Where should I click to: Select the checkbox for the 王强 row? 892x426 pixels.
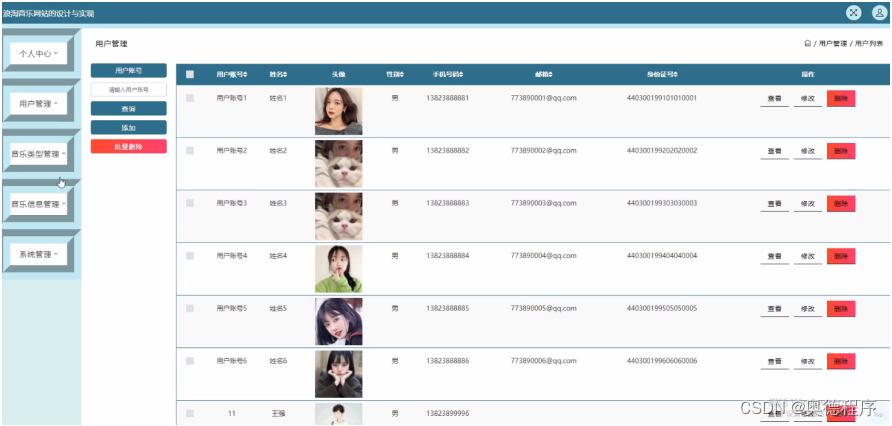190,413
